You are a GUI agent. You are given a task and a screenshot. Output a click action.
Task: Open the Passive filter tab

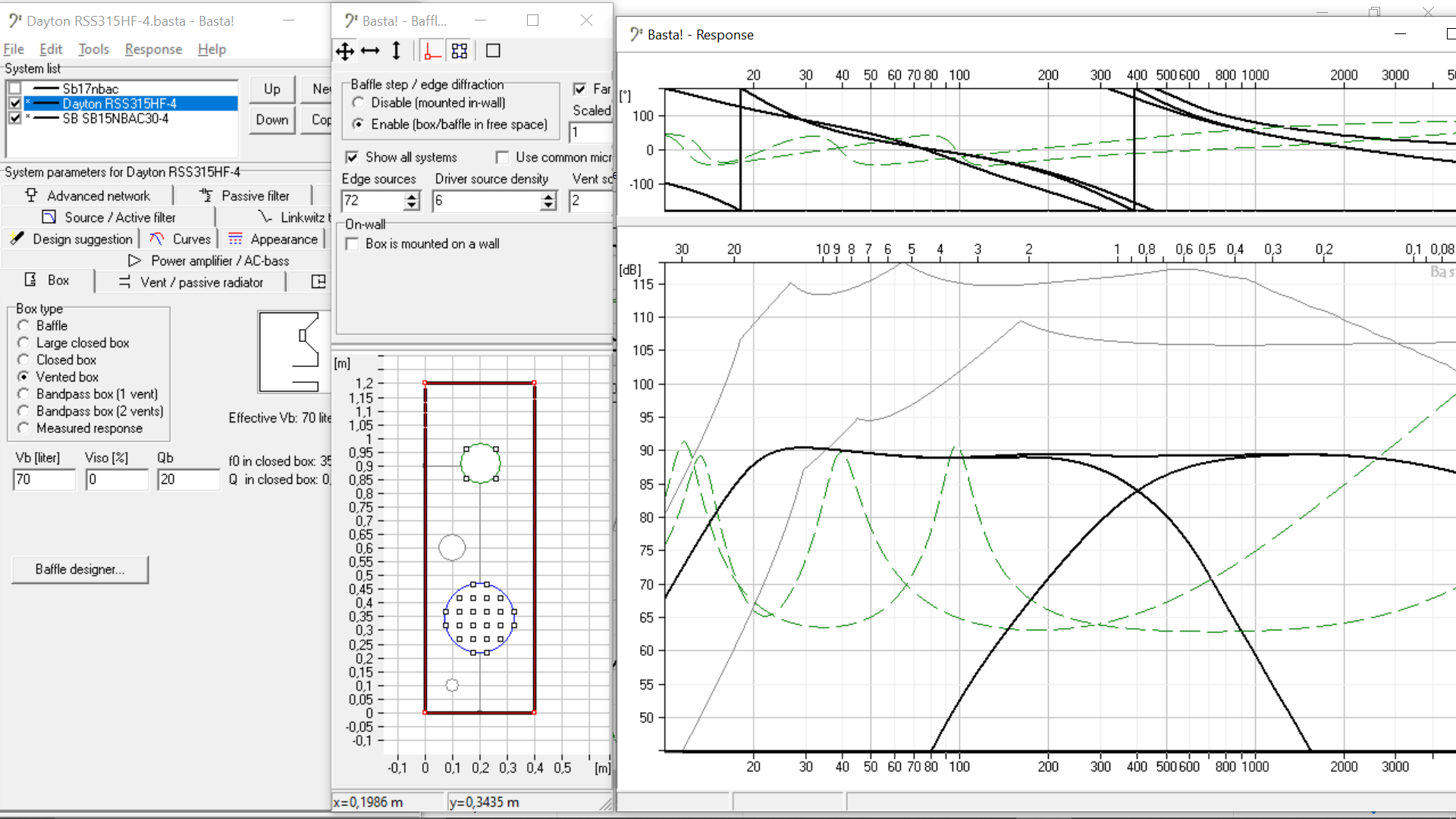coord(244,196)
